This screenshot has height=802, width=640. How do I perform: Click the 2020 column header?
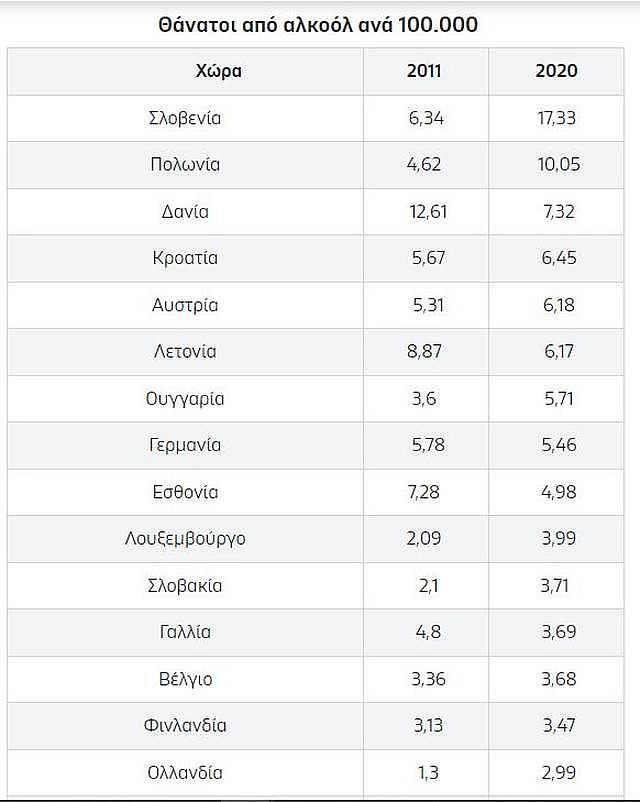(557, 71)
